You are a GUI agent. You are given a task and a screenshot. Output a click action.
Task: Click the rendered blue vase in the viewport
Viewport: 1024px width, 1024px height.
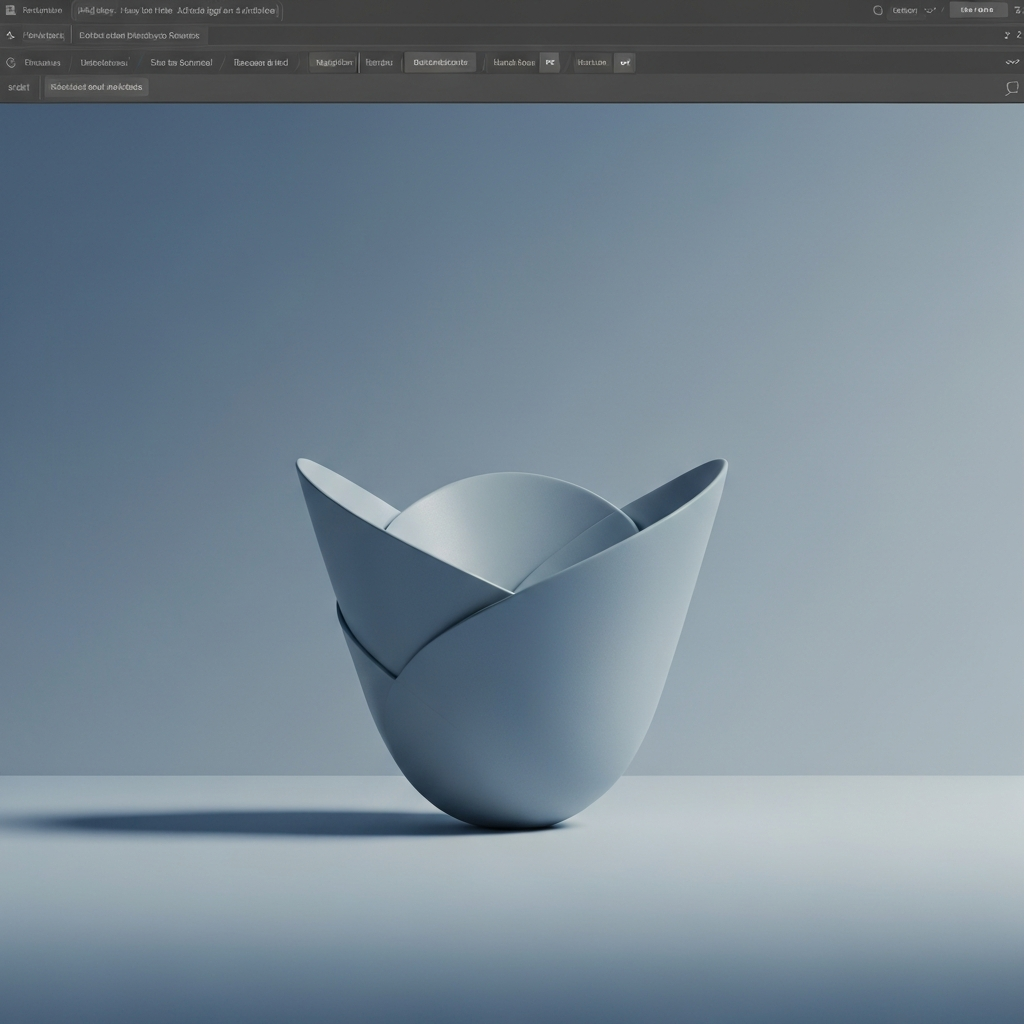pyautogui.click(x=512, y=643)
